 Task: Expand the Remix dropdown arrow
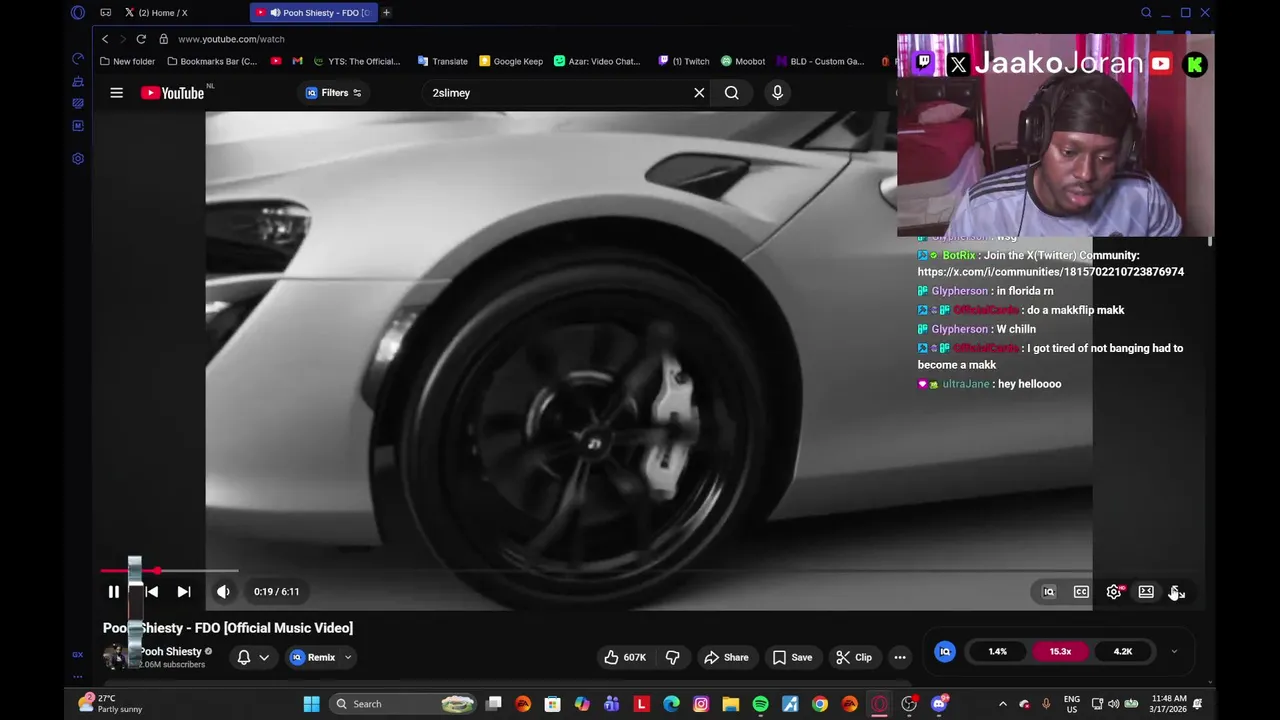point(348,657)
